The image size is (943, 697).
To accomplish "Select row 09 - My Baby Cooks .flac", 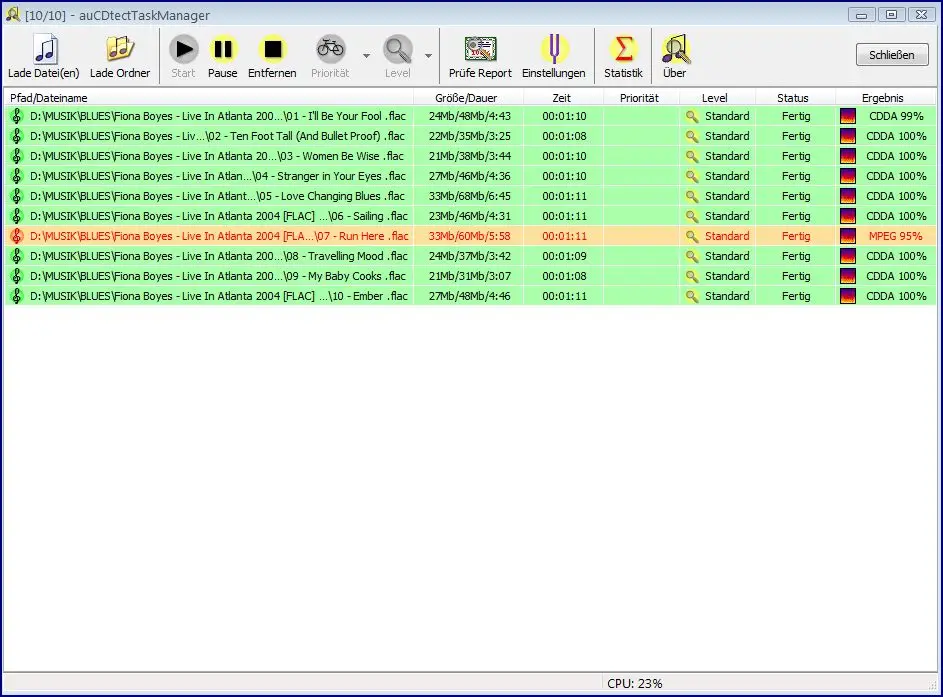I will (x=470, y=276).
